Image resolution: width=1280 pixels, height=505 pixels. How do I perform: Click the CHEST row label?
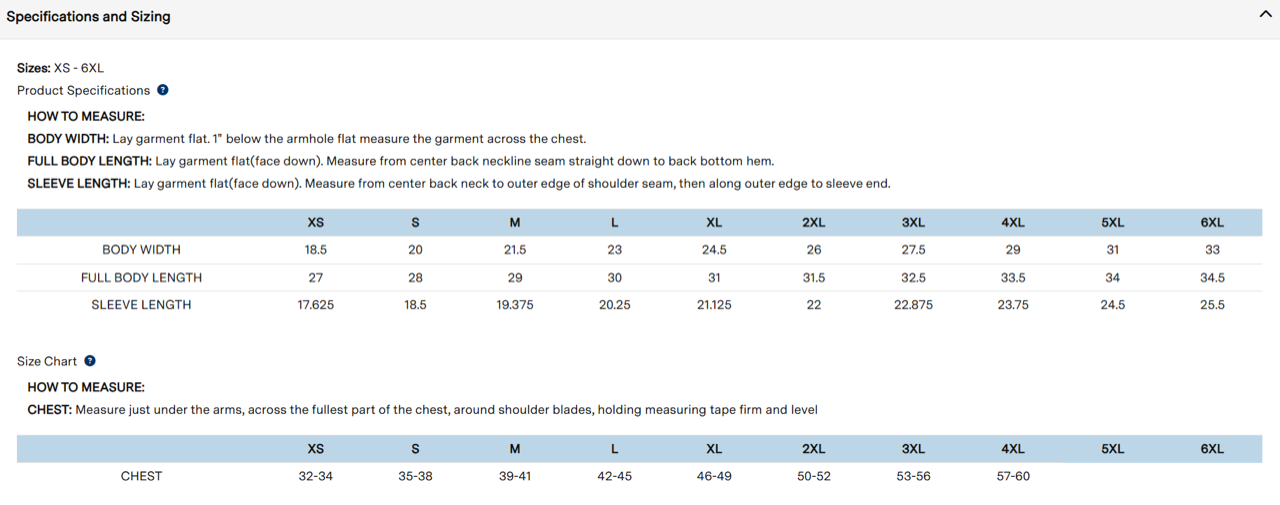pyautogui.click(x=141, y=476)
